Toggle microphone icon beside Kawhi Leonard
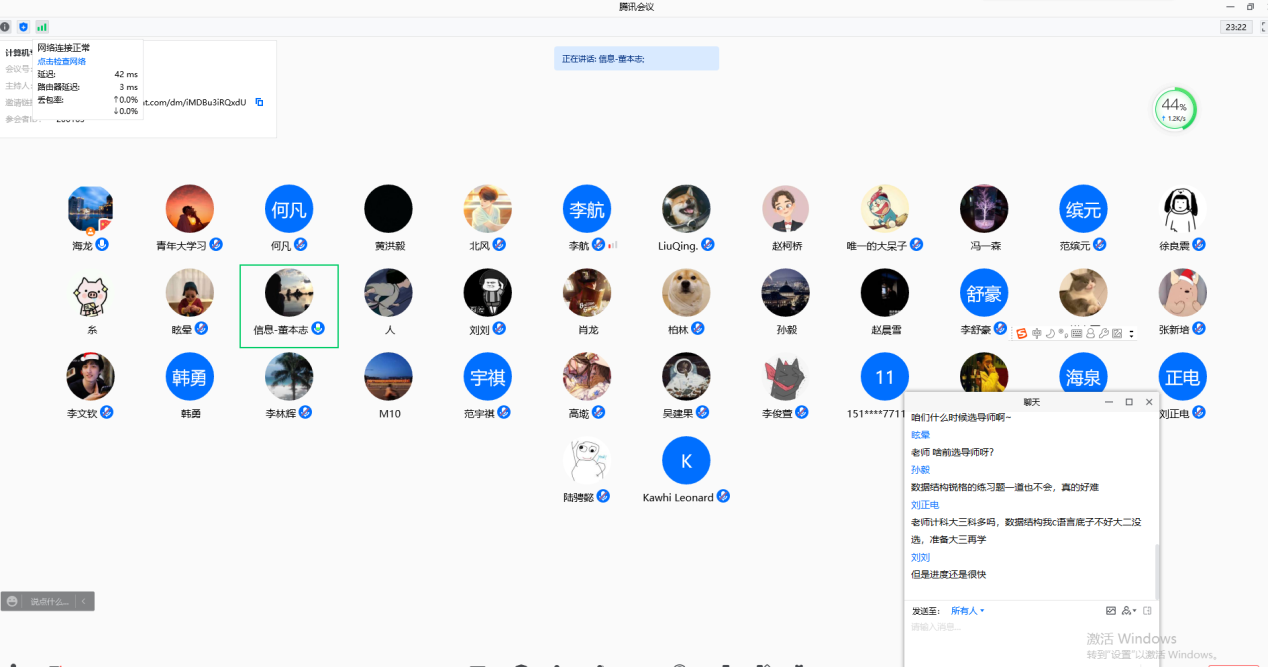The image size is (1268, 667). (x=723, y=496)
